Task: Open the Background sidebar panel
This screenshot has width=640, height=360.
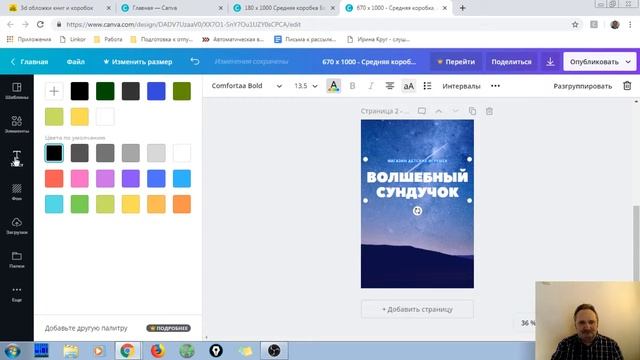Action: [17, 192]
